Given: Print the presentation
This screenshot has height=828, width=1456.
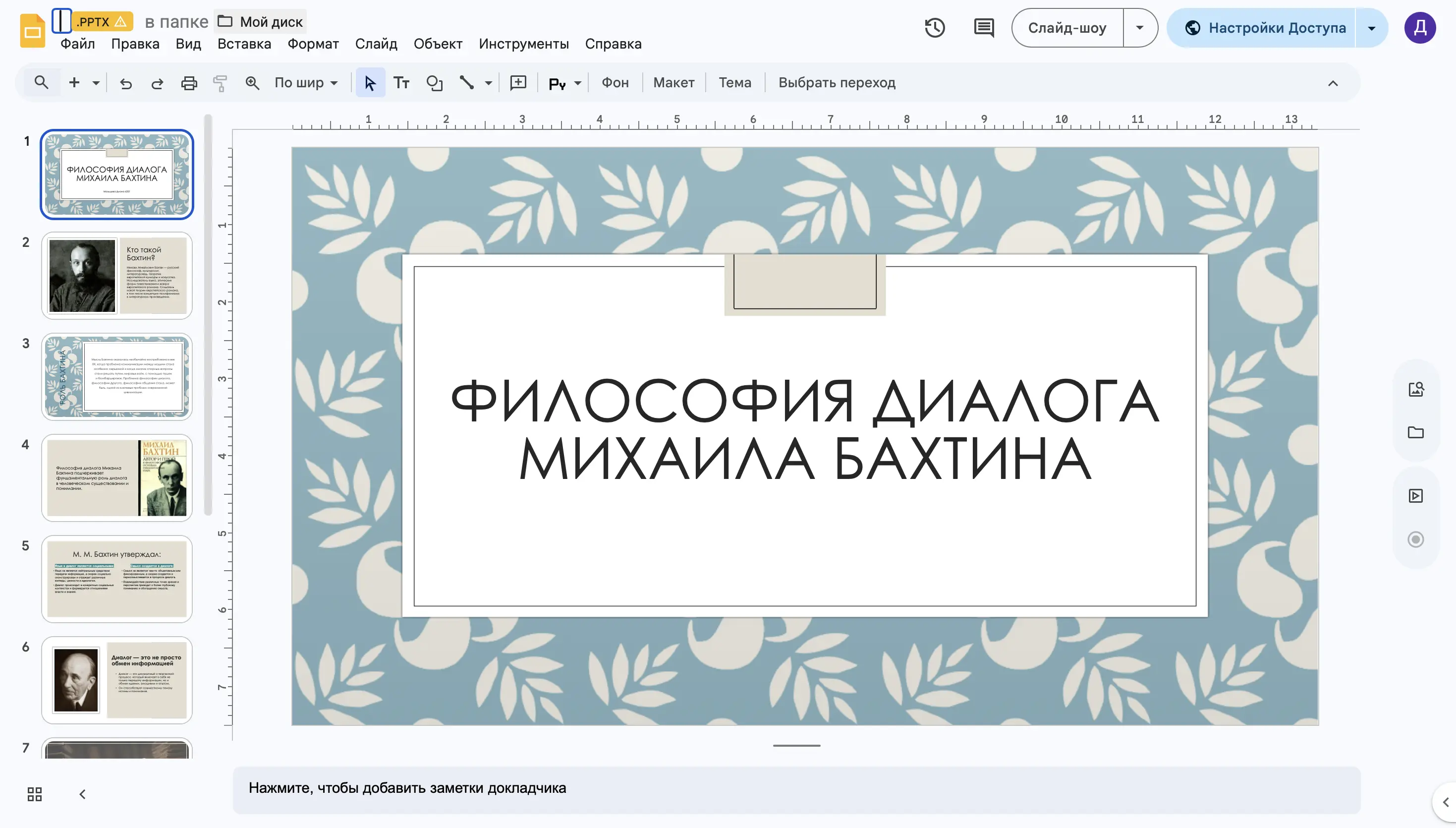Looking at the screenshot, I should (189, 82).
